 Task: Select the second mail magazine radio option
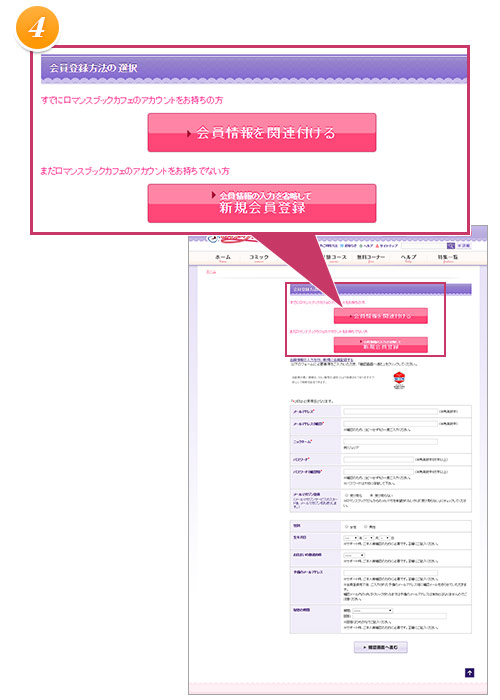pyautogui.click(x=371, y=496)
